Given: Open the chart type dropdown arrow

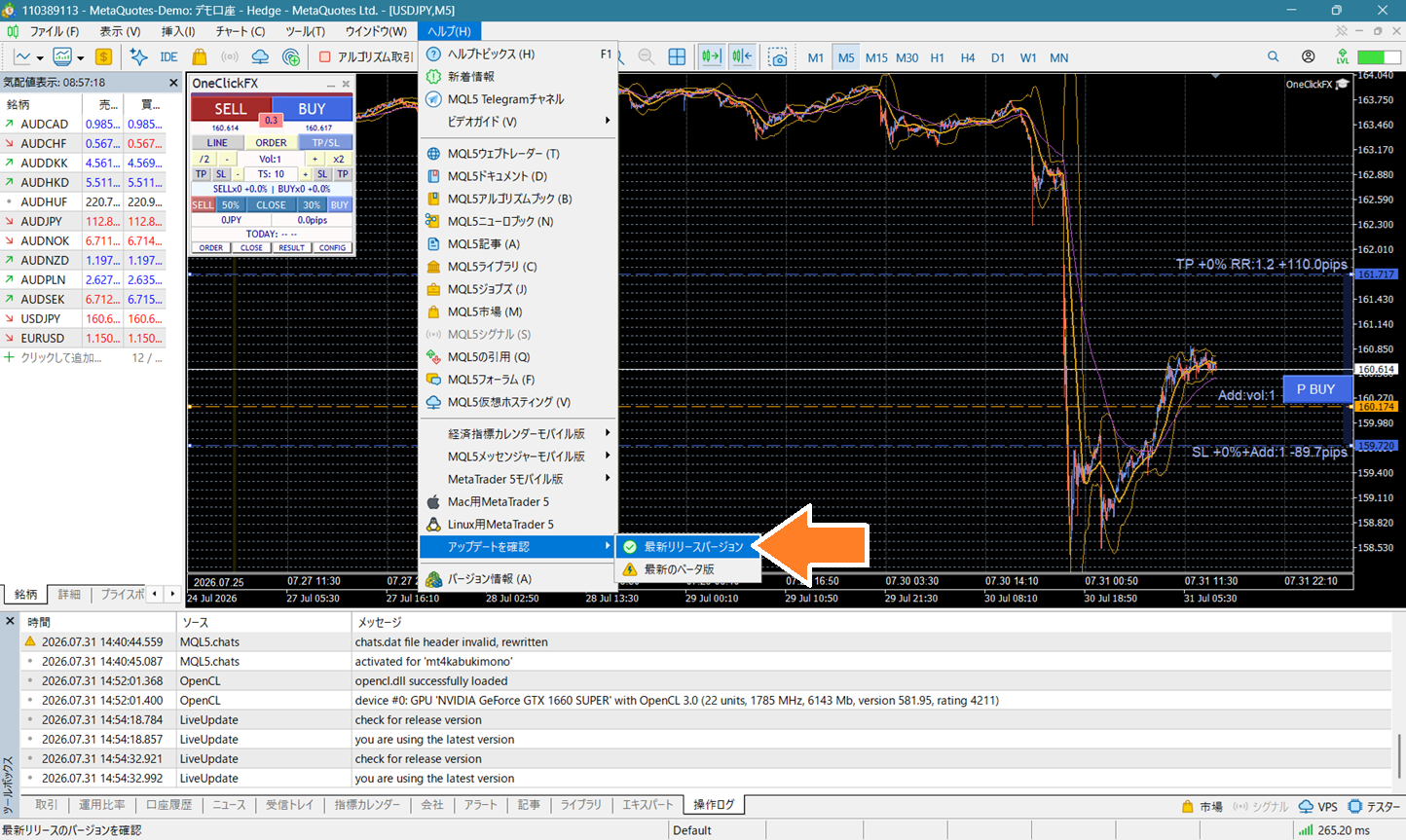Looking at the screenshot, I should [x=40, y=58].
